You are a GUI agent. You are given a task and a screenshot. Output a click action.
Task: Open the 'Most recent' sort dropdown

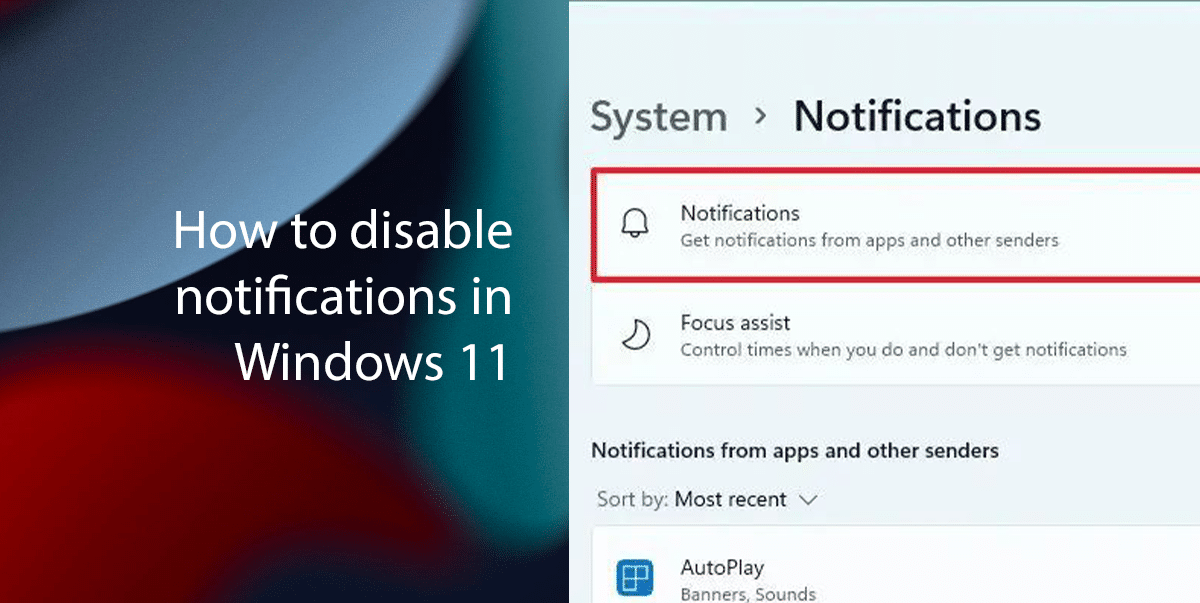(732, 499)
